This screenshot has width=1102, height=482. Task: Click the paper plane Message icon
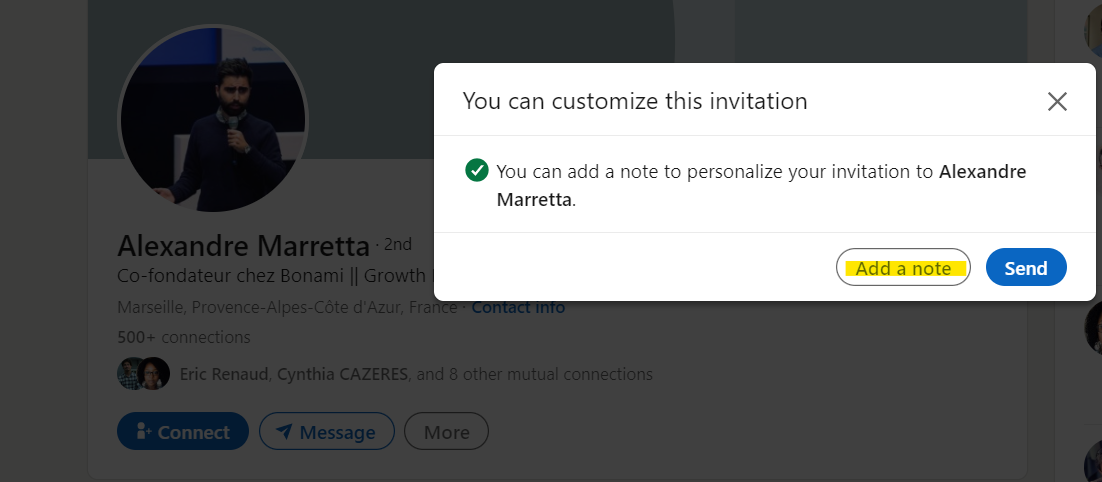point(285,432)
